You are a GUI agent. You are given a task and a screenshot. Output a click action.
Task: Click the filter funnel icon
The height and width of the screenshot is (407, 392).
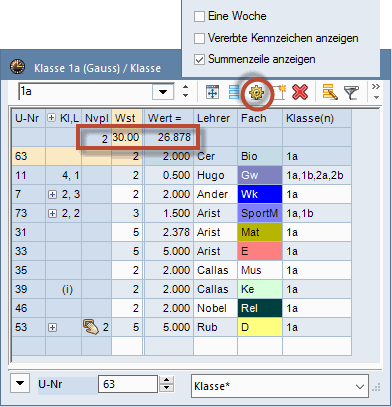[x=351, y=92]
